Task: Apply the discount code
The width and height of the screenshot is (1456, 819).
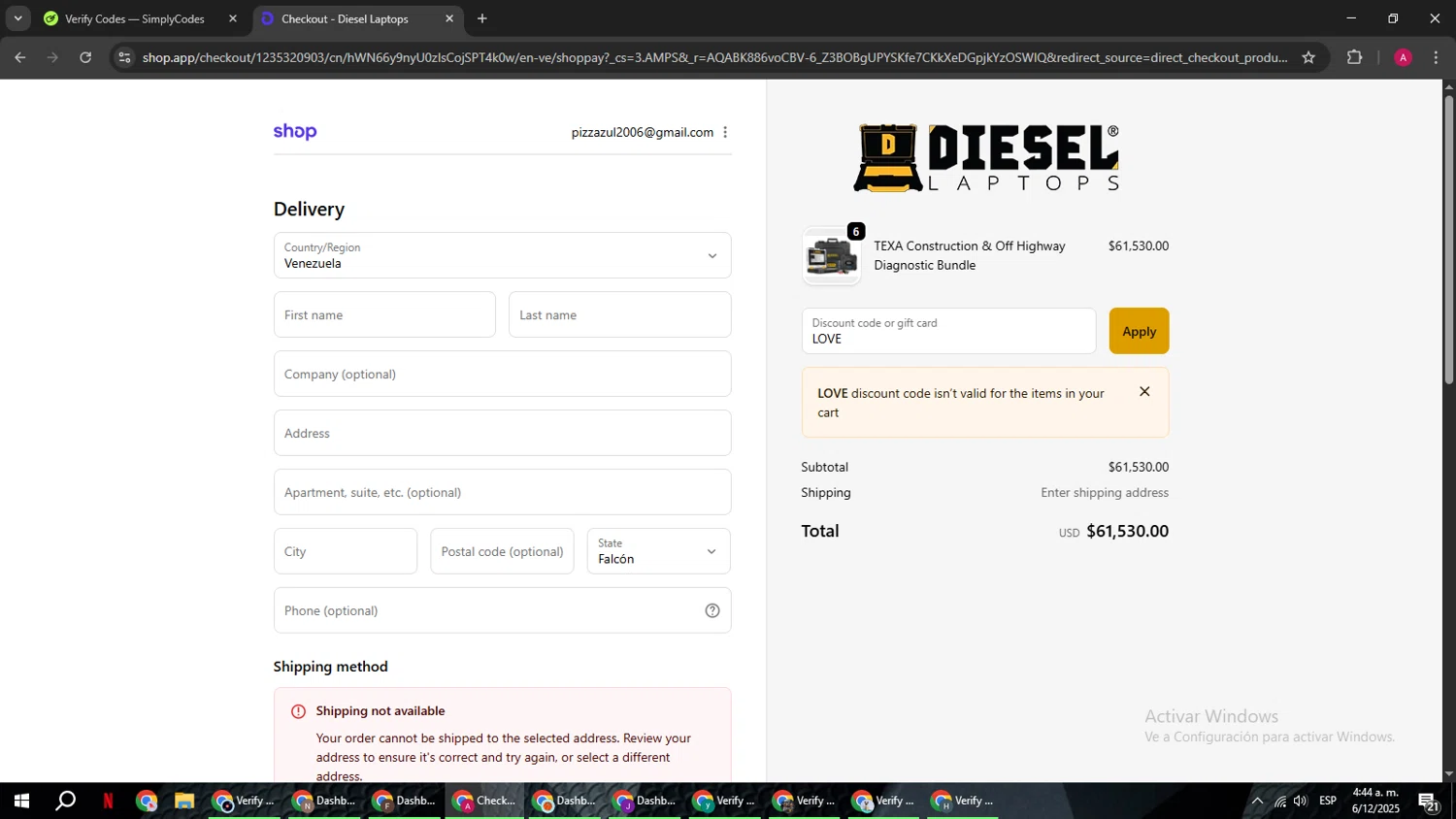Action: [x=1139, y=331]
